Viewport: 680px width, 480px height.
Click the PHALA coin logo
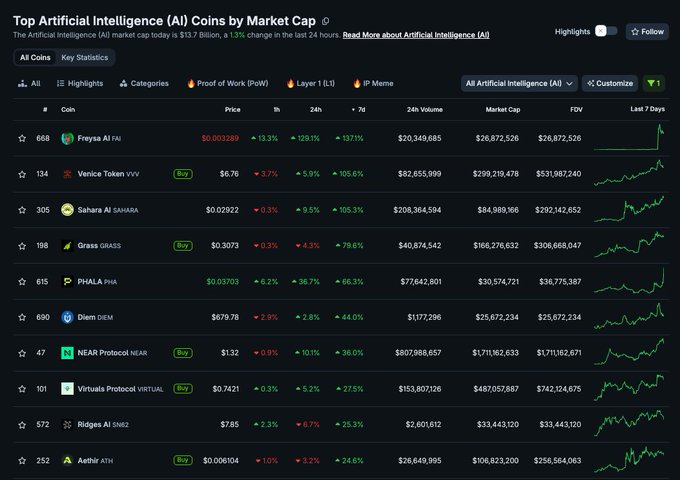68,282
